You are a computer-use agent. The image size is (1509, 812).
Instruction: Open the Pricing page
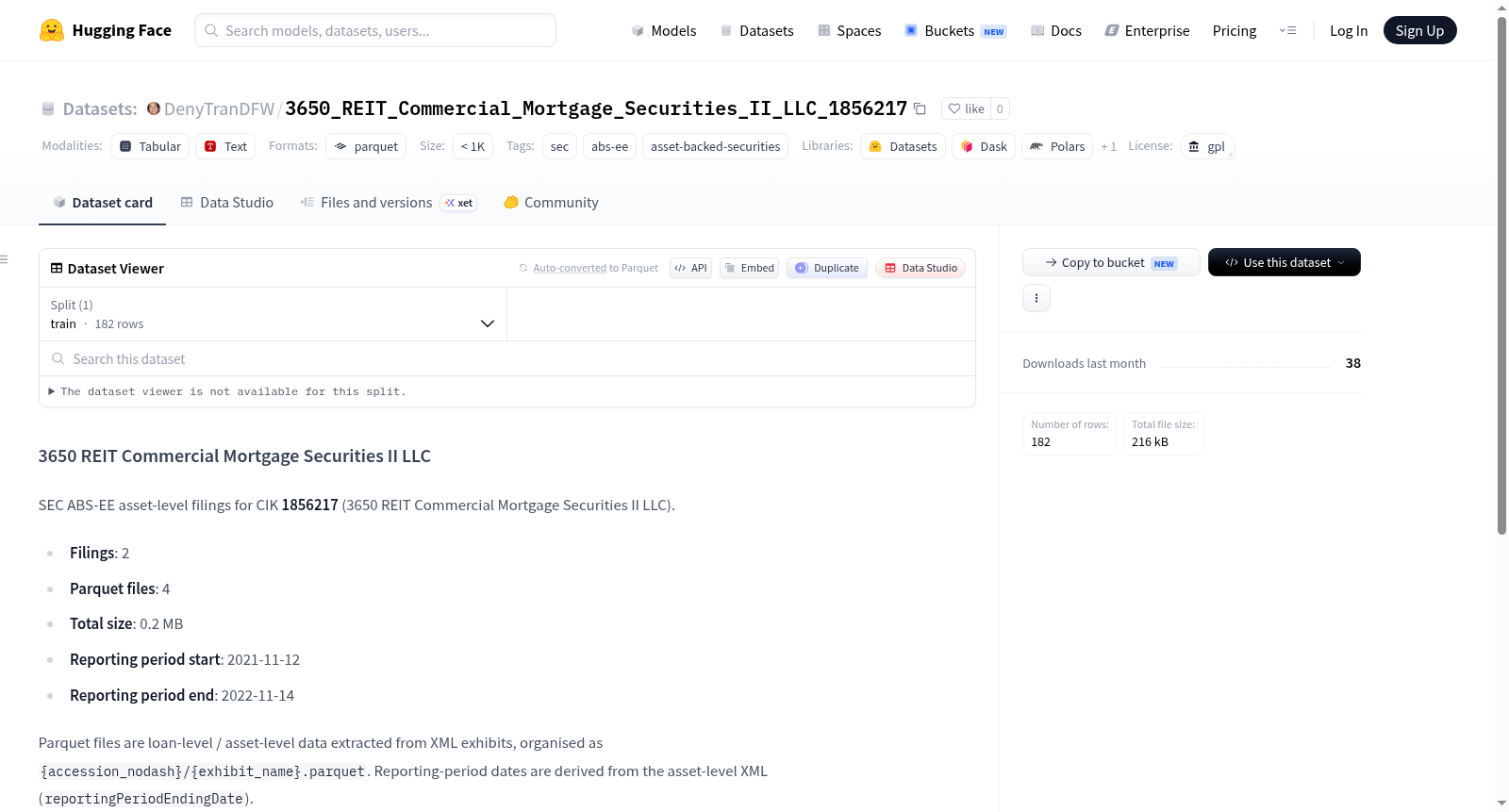pyautogui.click(x=1235, y=30)
